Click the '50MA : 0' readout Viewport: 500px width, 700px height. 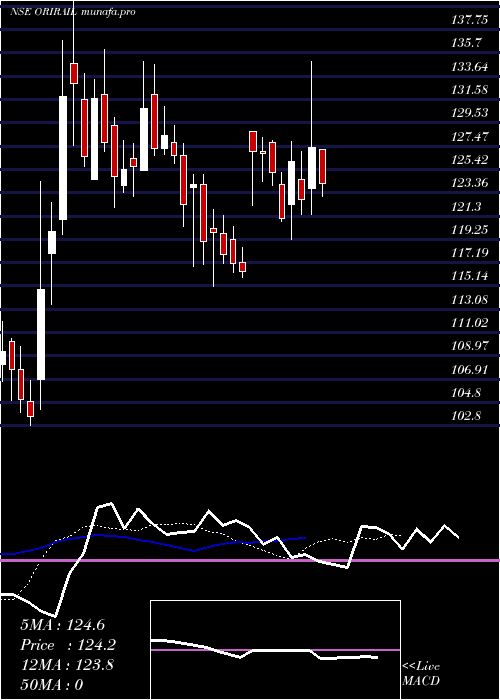(x=52, y=685)
